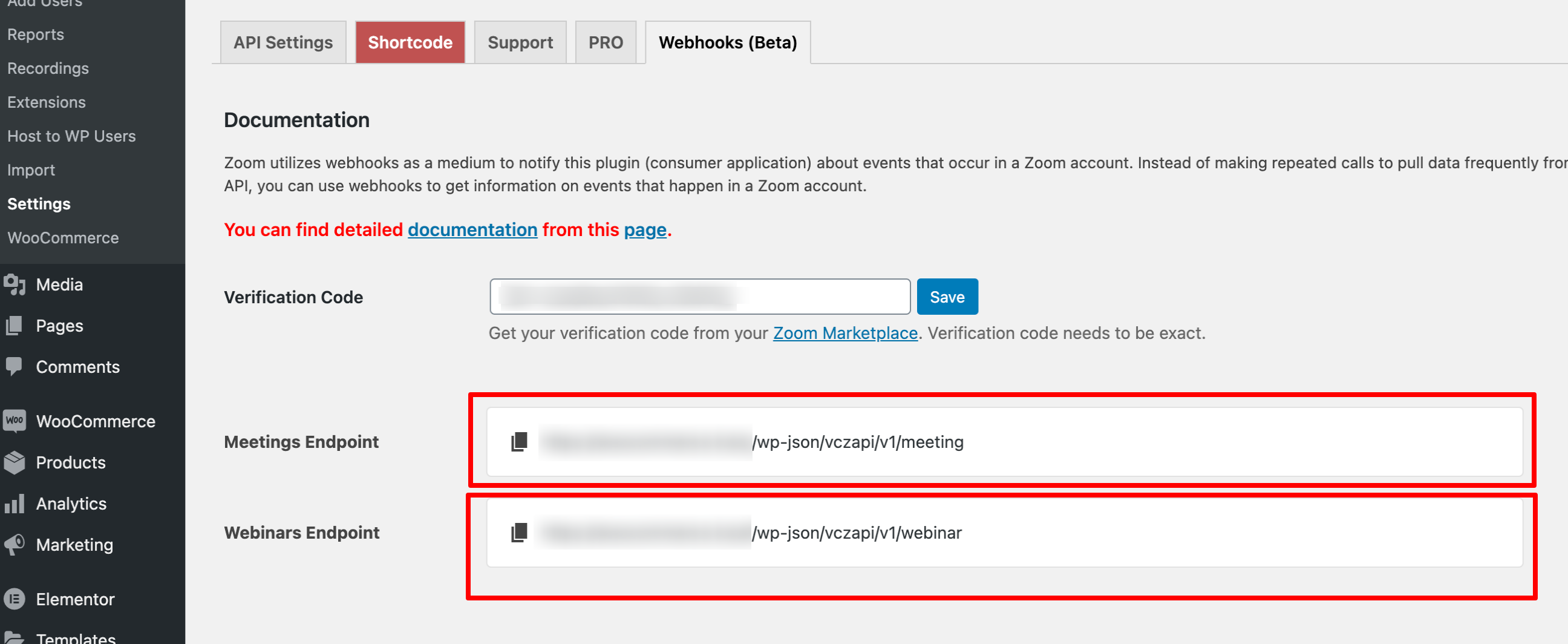Click the Comments bubble icon
The width and height of the screenshot is (1568, 644).
tap(15, 367)
